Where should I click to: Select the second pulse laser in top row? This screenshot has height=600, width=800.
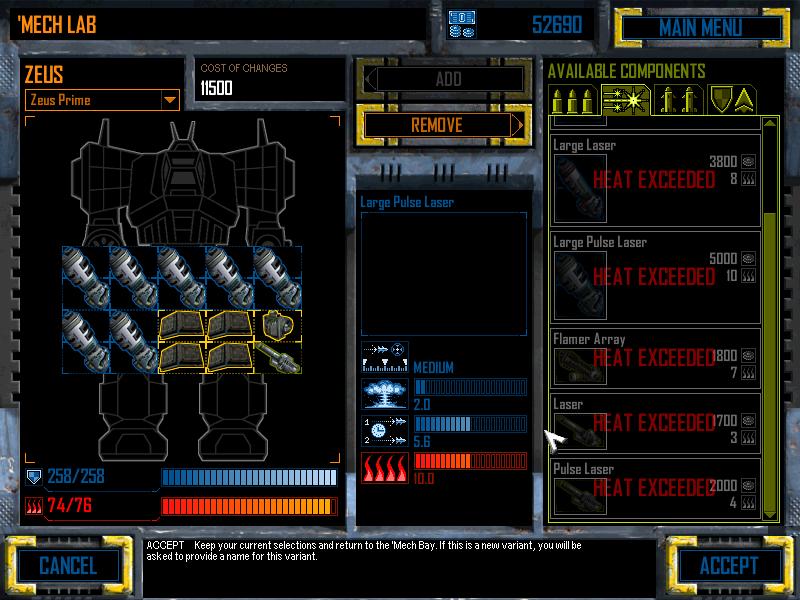(134, 278)
